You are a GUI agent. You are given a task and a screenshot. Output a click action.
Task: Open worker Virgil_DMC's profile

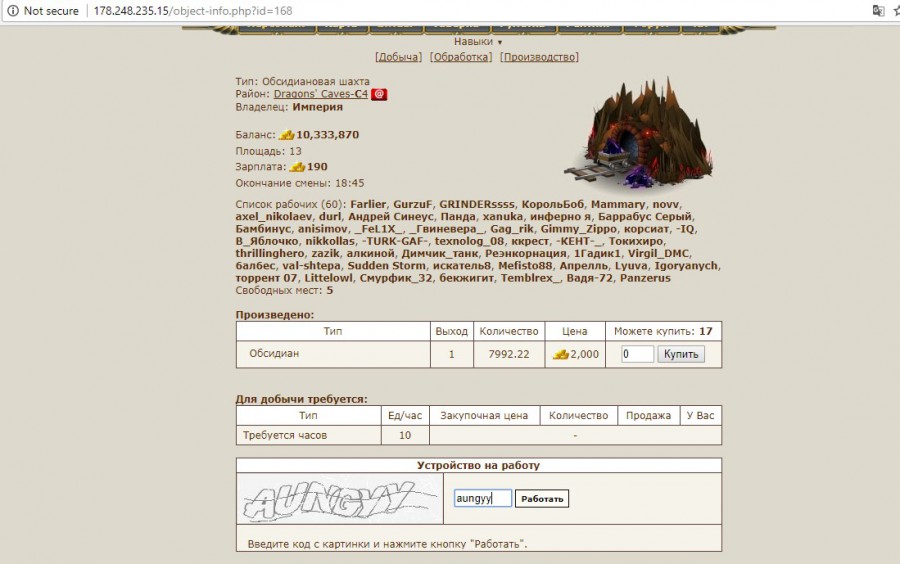(x=658, y=254)
